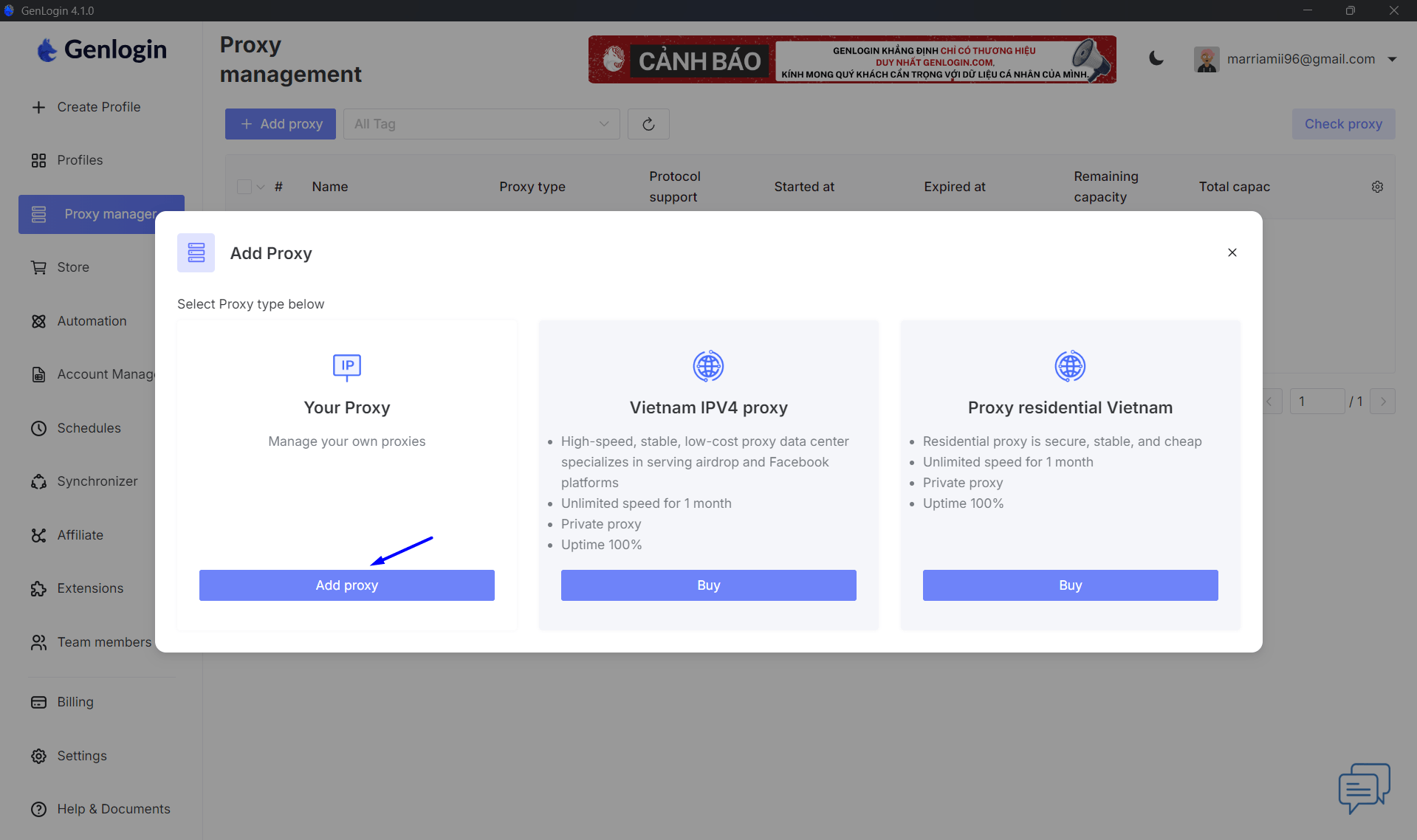Click the Vietnam IPV4 proxy globe icon
Viewport: 1417px width, 840px height.
tap(708, 365)
